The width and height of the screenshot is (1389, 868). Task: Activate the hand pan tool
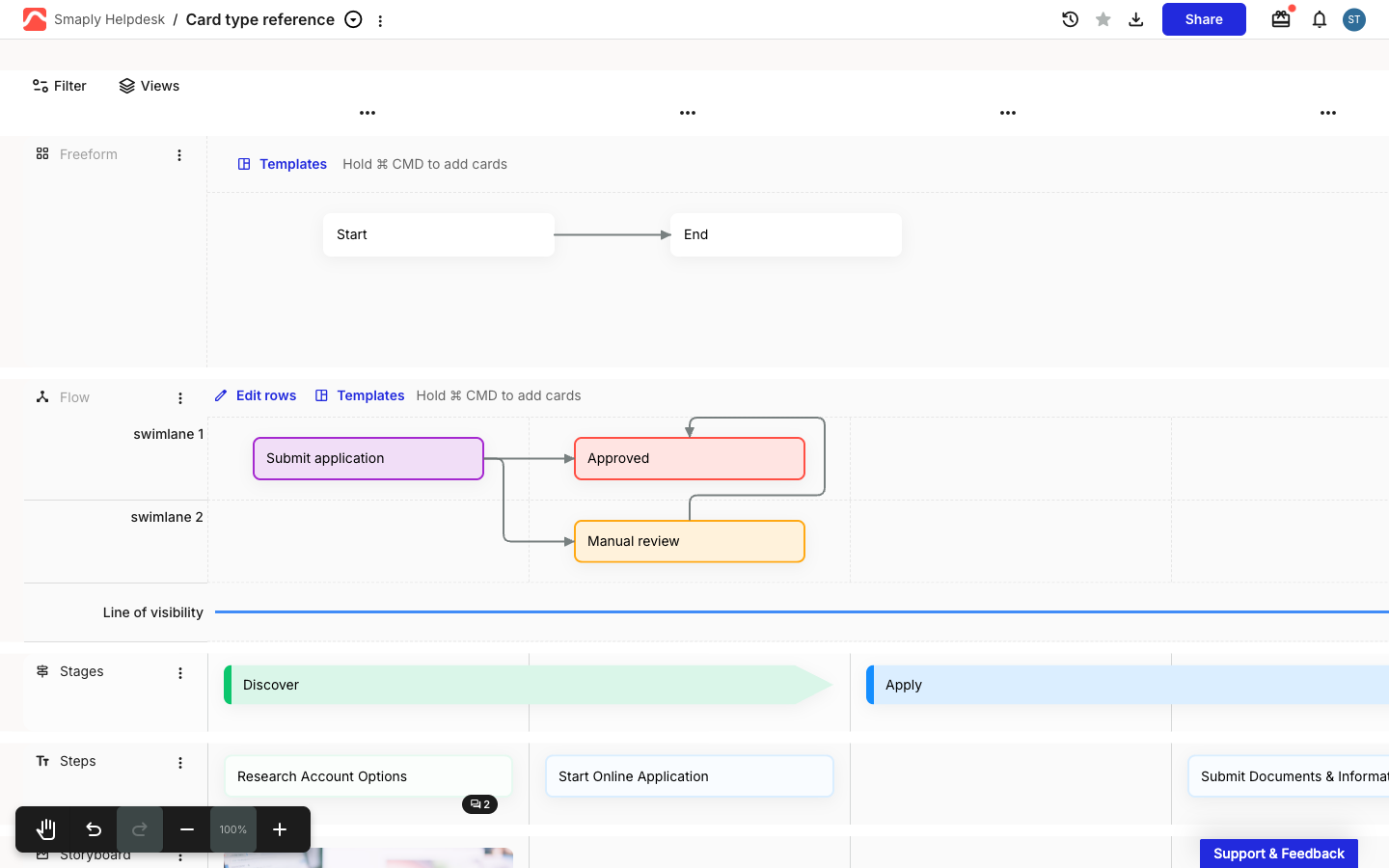pyautogui.click(x=46, y=829)
